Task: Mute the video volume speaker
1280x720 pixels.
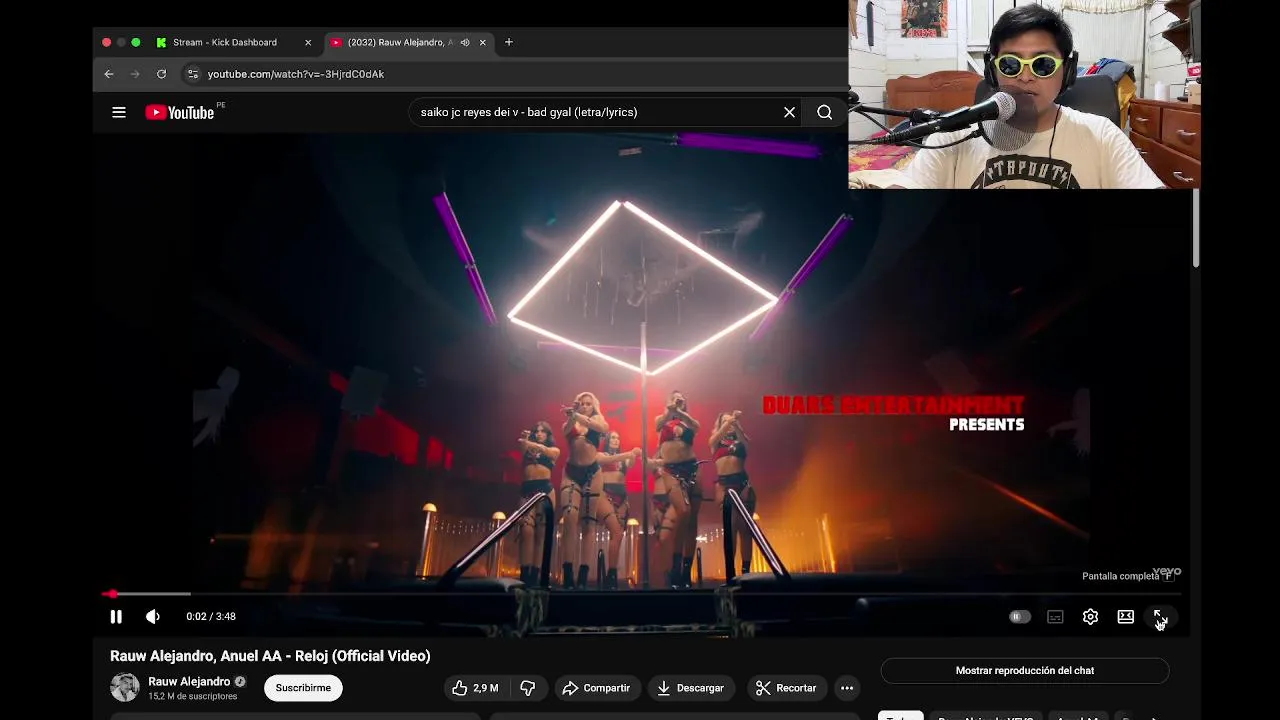Action: tap(153, 617)
